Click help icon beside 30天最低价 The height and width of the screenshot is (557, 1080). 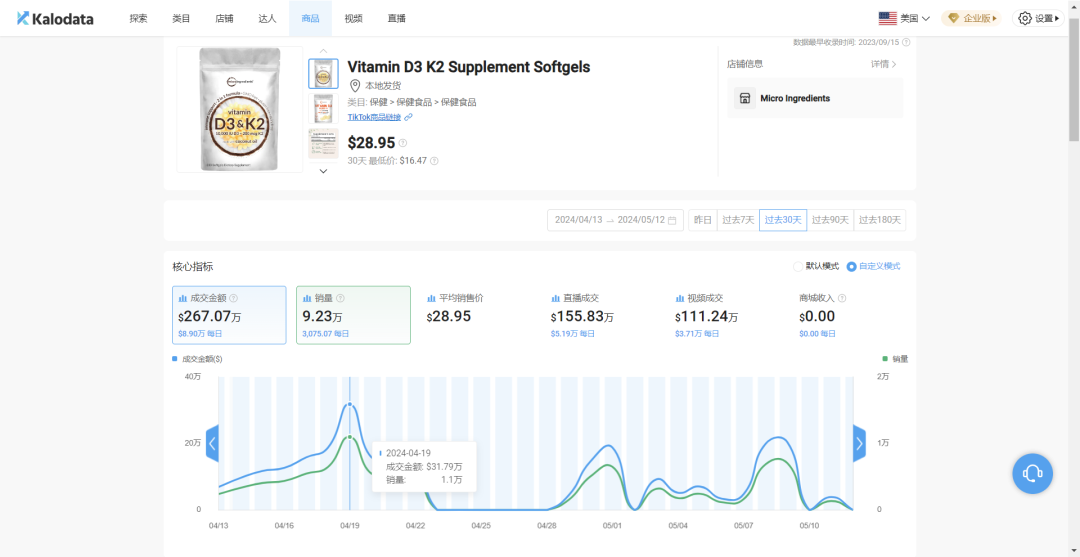(x=435, y=161)
